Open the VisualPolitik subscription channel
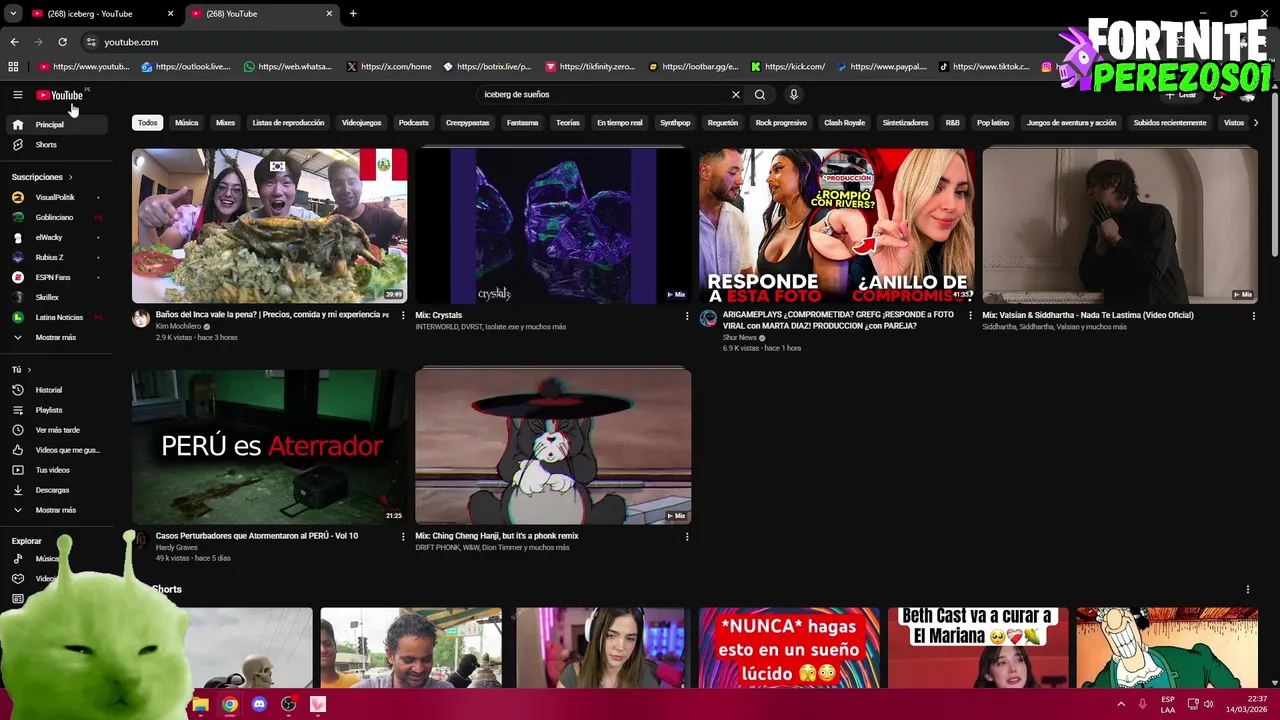This screenshot has width=1280, height=720. coord(56,197)
